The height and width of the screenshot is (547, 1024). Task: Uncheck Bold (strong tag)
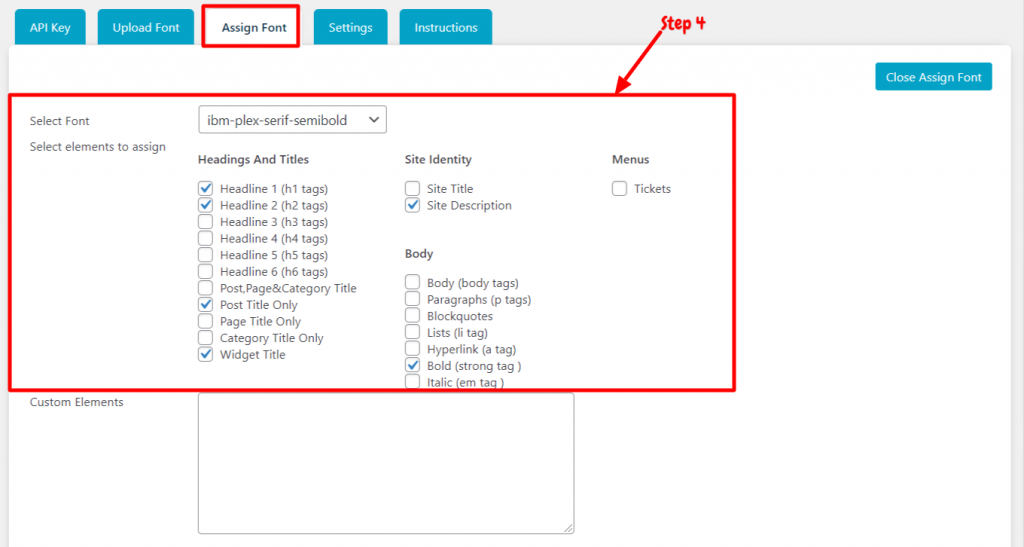click(412, 366)
